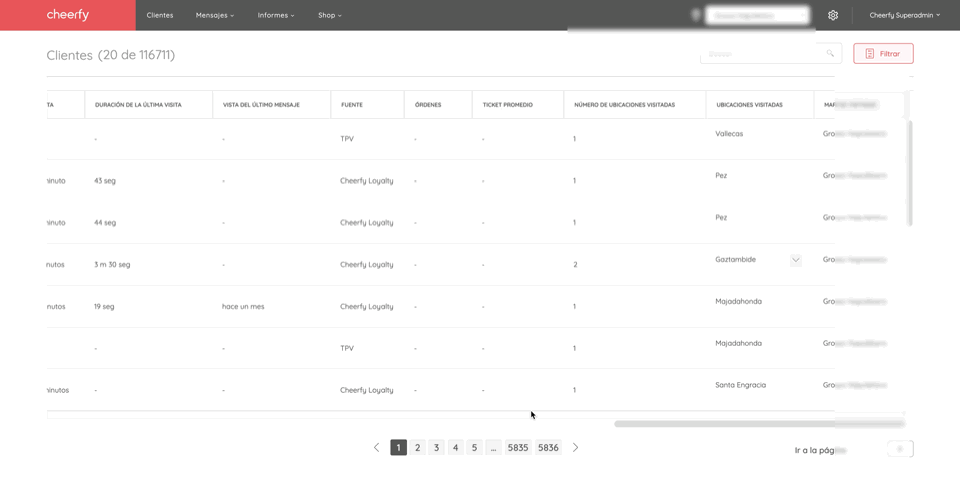This screenshot has height=498, width=960.
Task: Go to previous page arrow
Action: (x=377, y=448)
